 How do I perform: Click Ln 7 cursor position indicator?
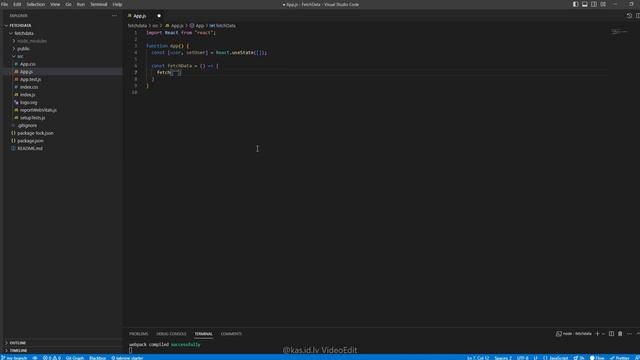[478, 358]
